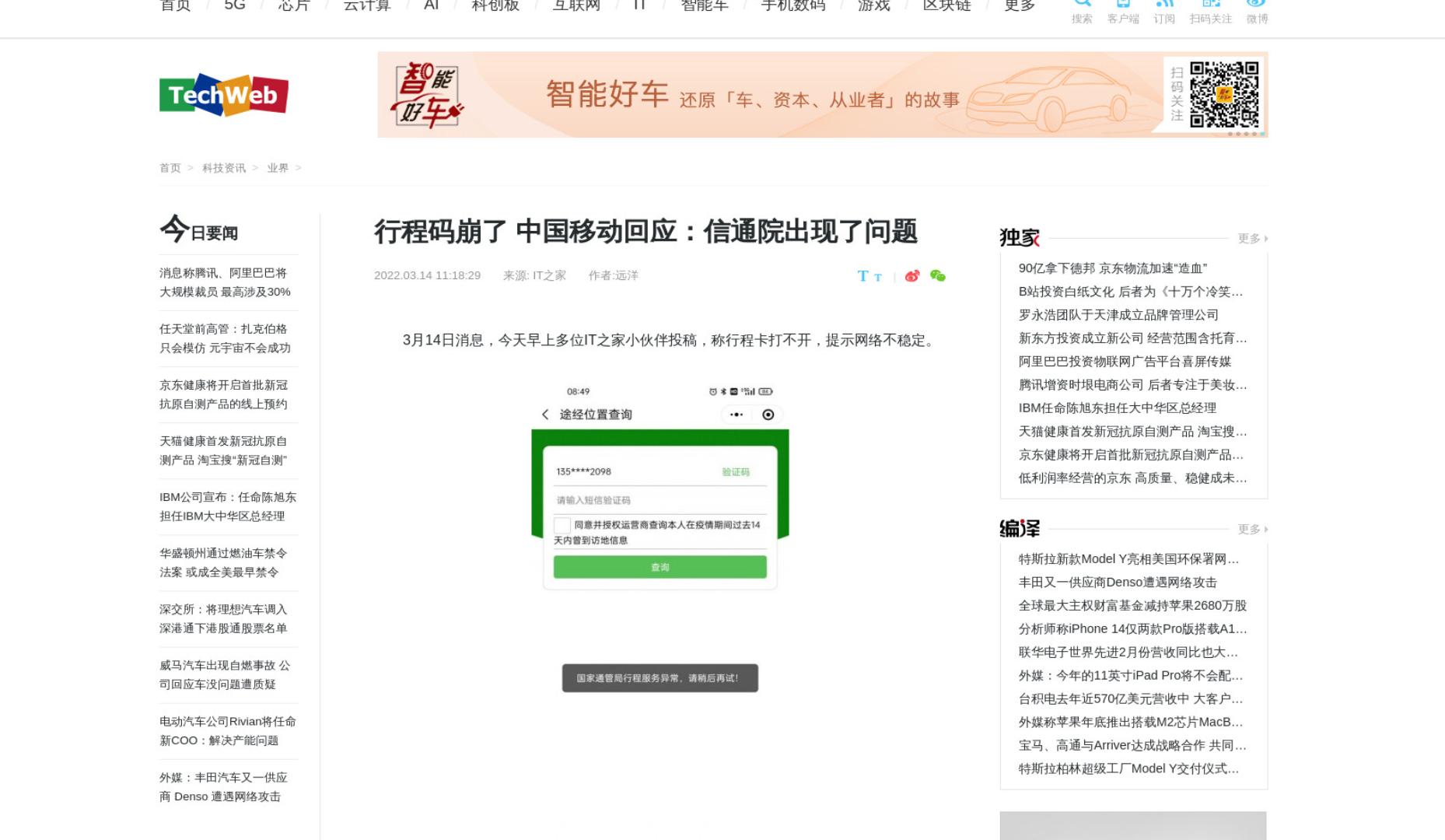Open 芯片 navigation item

pyautogui.click(x=294, y=5)
